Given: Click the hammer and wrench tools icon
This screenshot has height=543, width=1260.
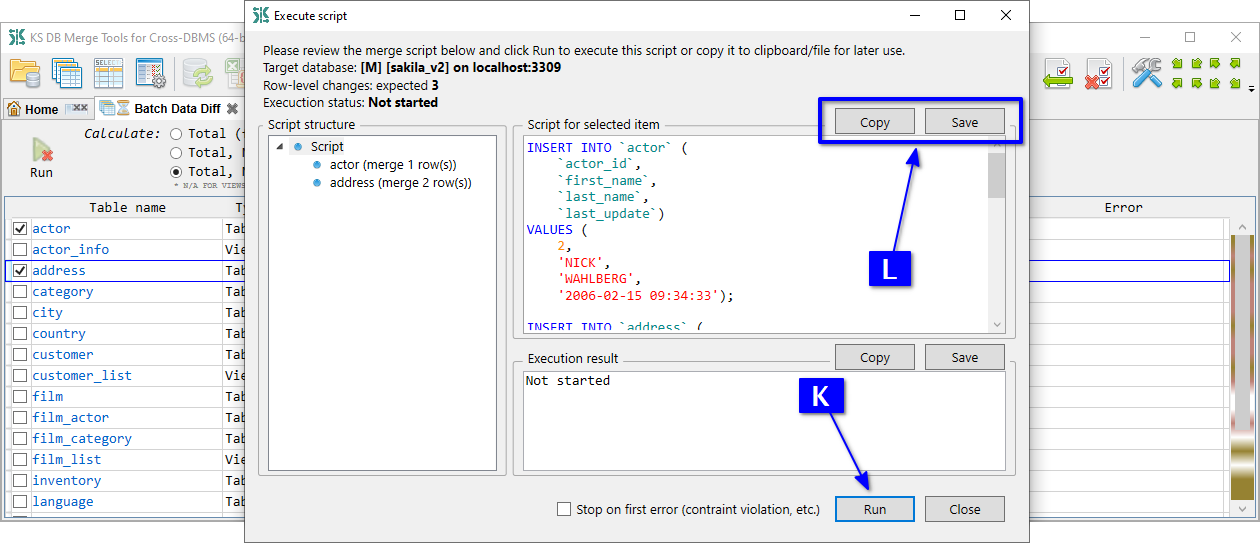Looking at the screenshot, I should (1146, 73).
